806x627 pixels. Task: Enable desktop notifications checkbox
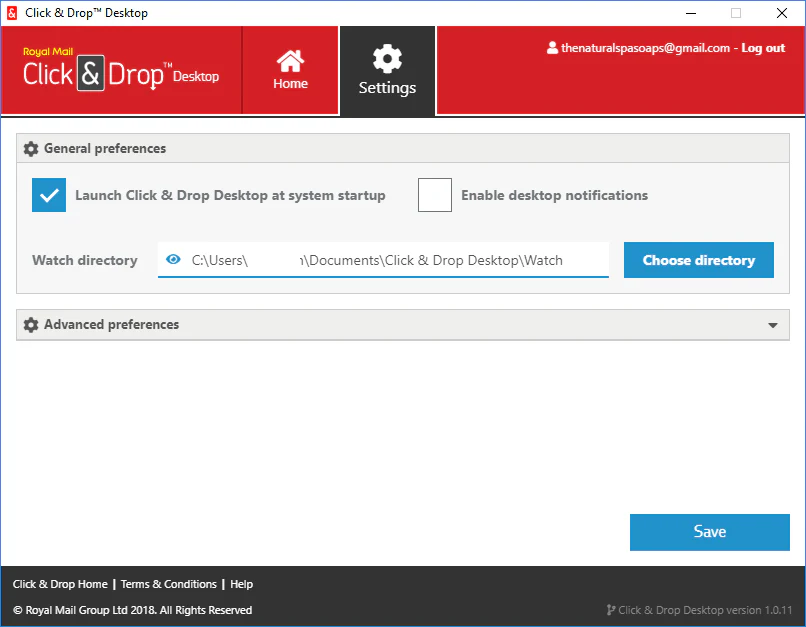[435, 195]
